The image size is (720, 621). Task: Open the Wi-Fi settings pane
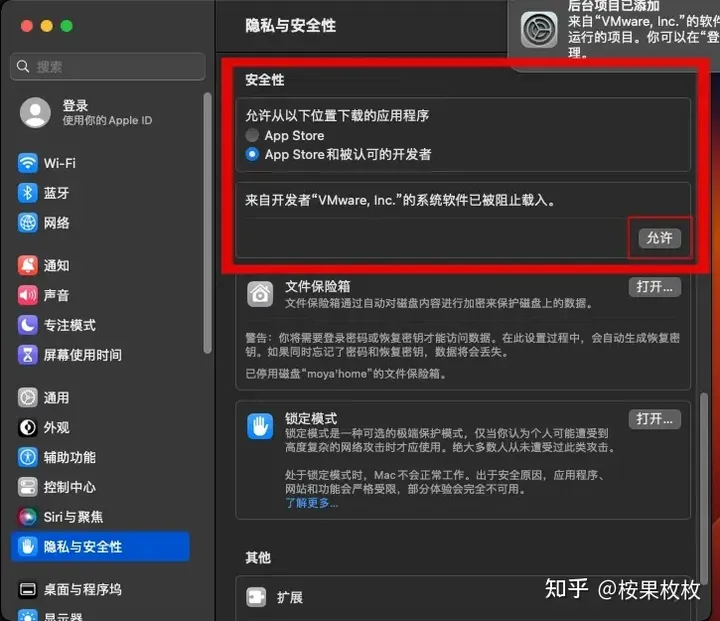coord(100,163)
